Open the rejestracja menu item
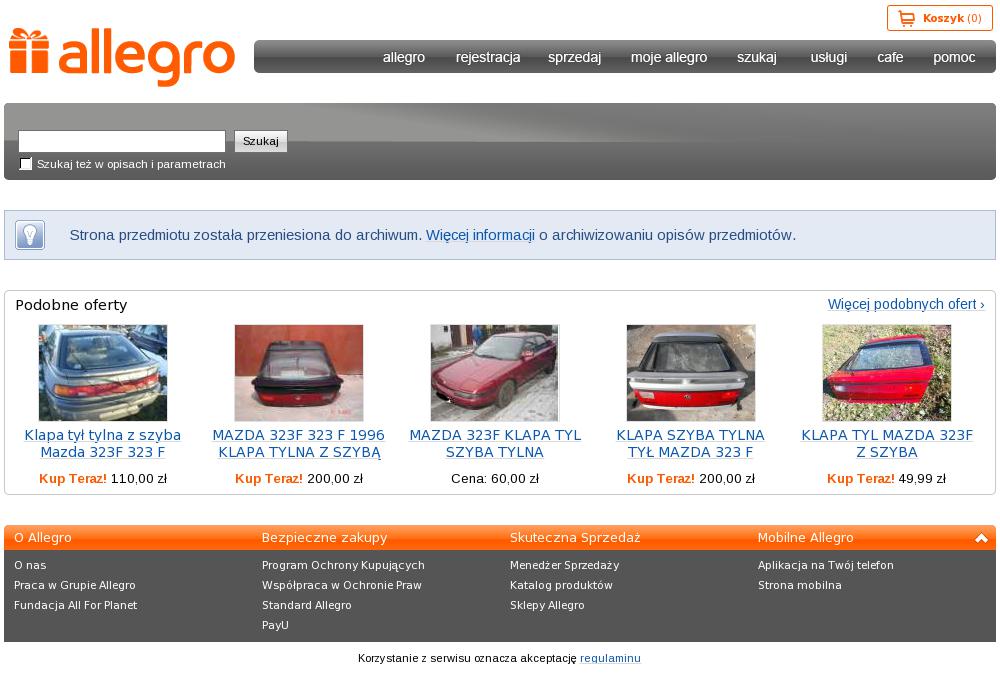Viewport: 1000px width, 678px height. point(488,57)
